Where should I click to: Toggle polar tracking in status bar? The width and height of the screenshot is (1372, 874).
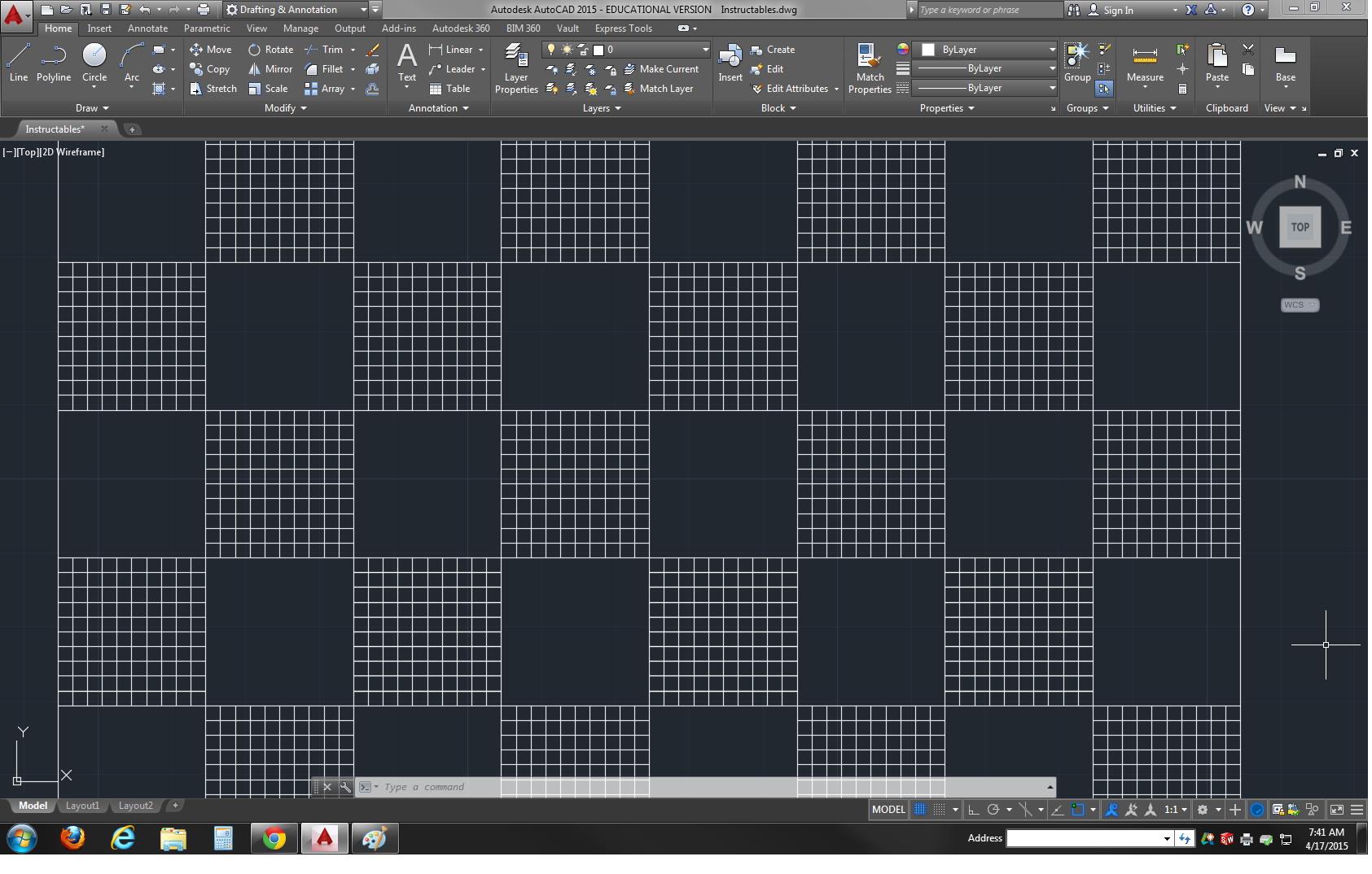pyautogui.click(x=993, y=810)
